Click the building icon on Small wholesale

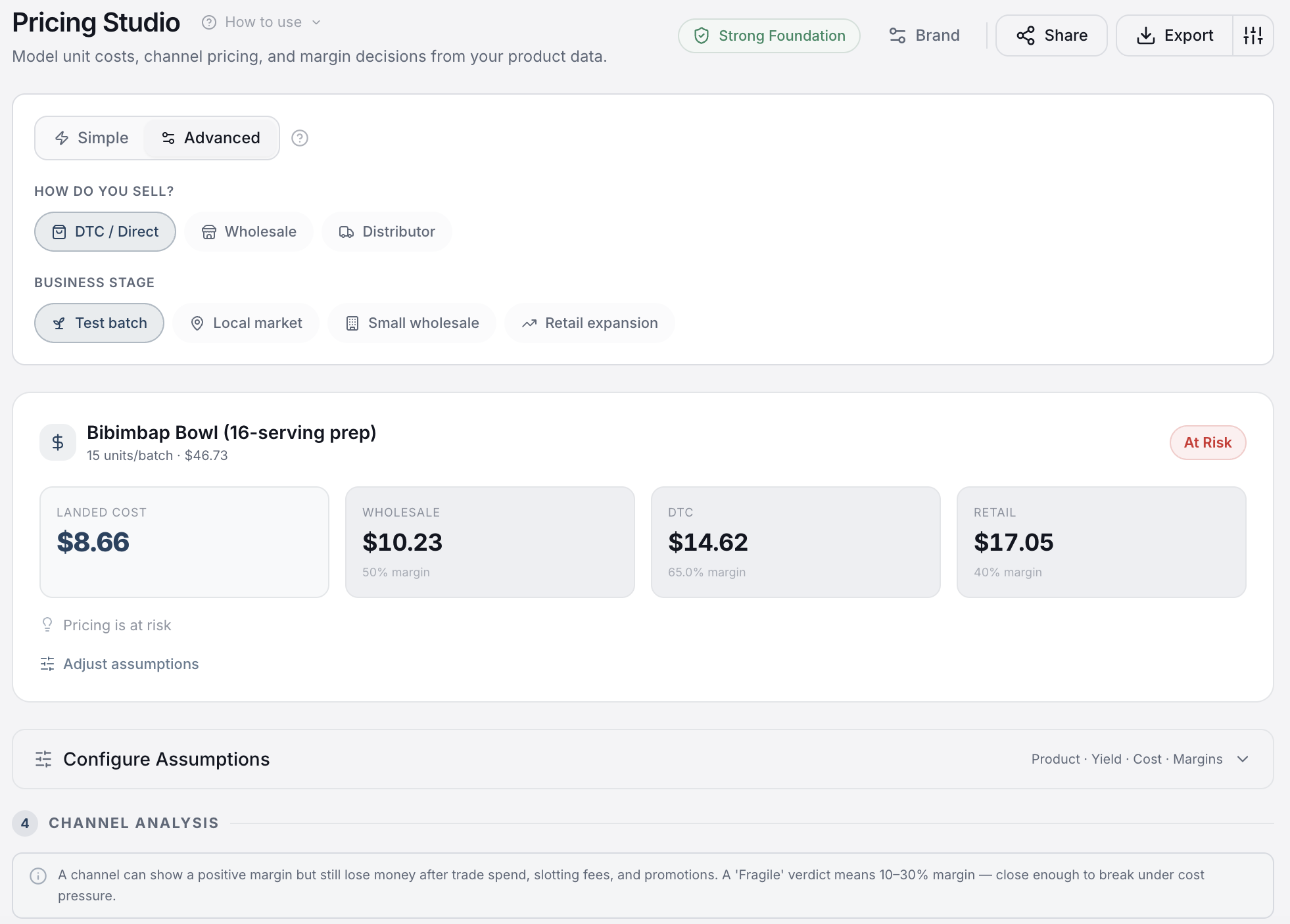coord(352,323)
